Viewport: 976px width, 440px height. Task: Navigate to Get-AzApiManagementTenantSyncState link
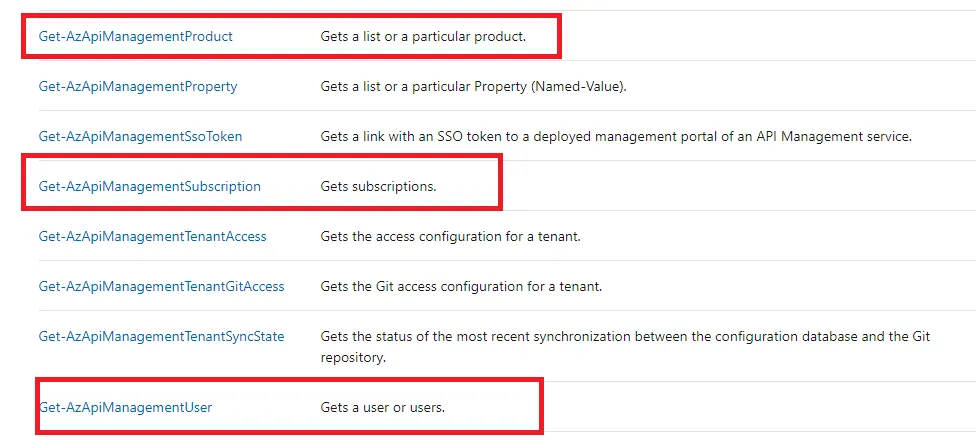click(161, 336)
